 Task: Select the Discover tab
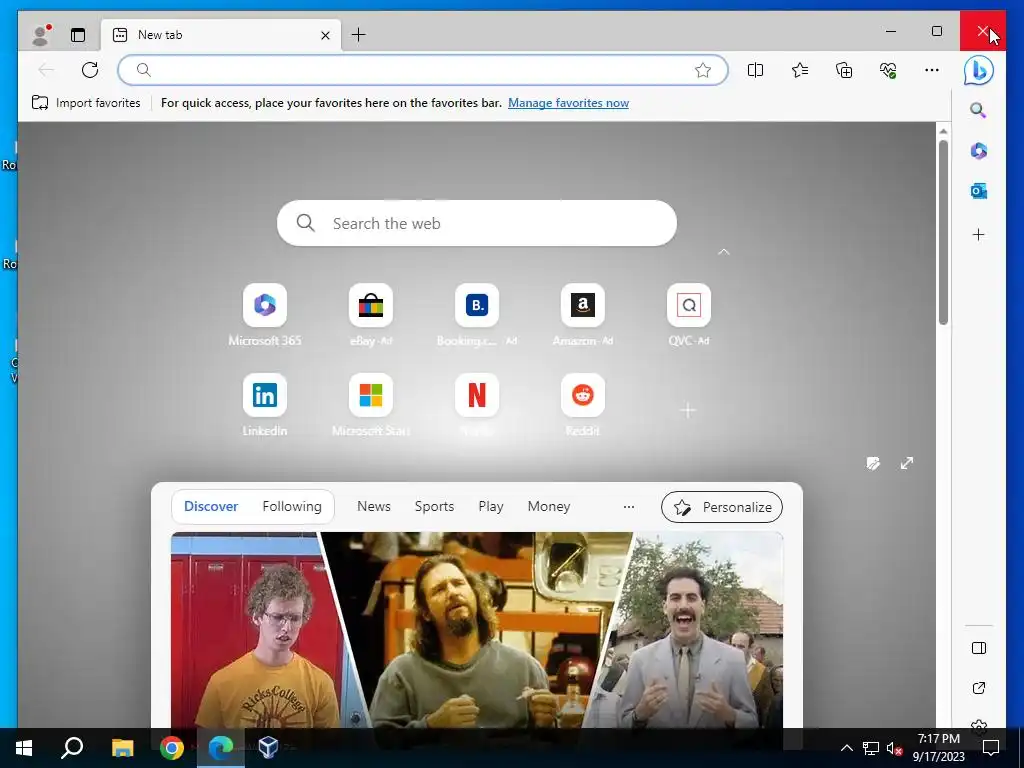click(211, 506)
